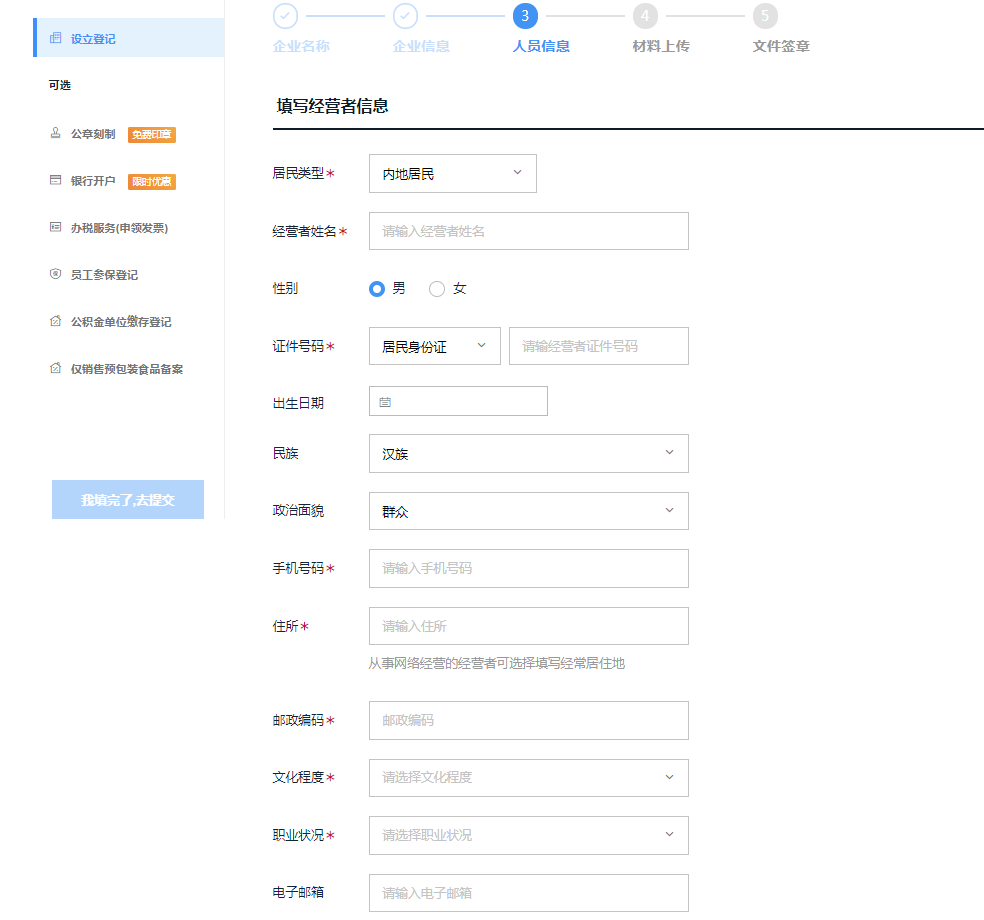Click the calendar icon in 出生日期 field

(x=385, y=402)
